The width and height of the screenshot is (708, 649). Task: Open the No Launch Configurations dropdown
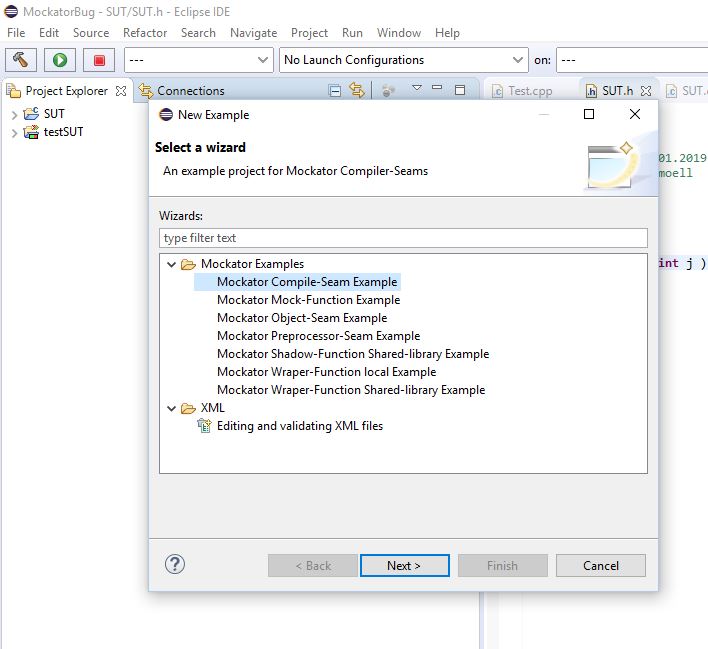(404, 60)
